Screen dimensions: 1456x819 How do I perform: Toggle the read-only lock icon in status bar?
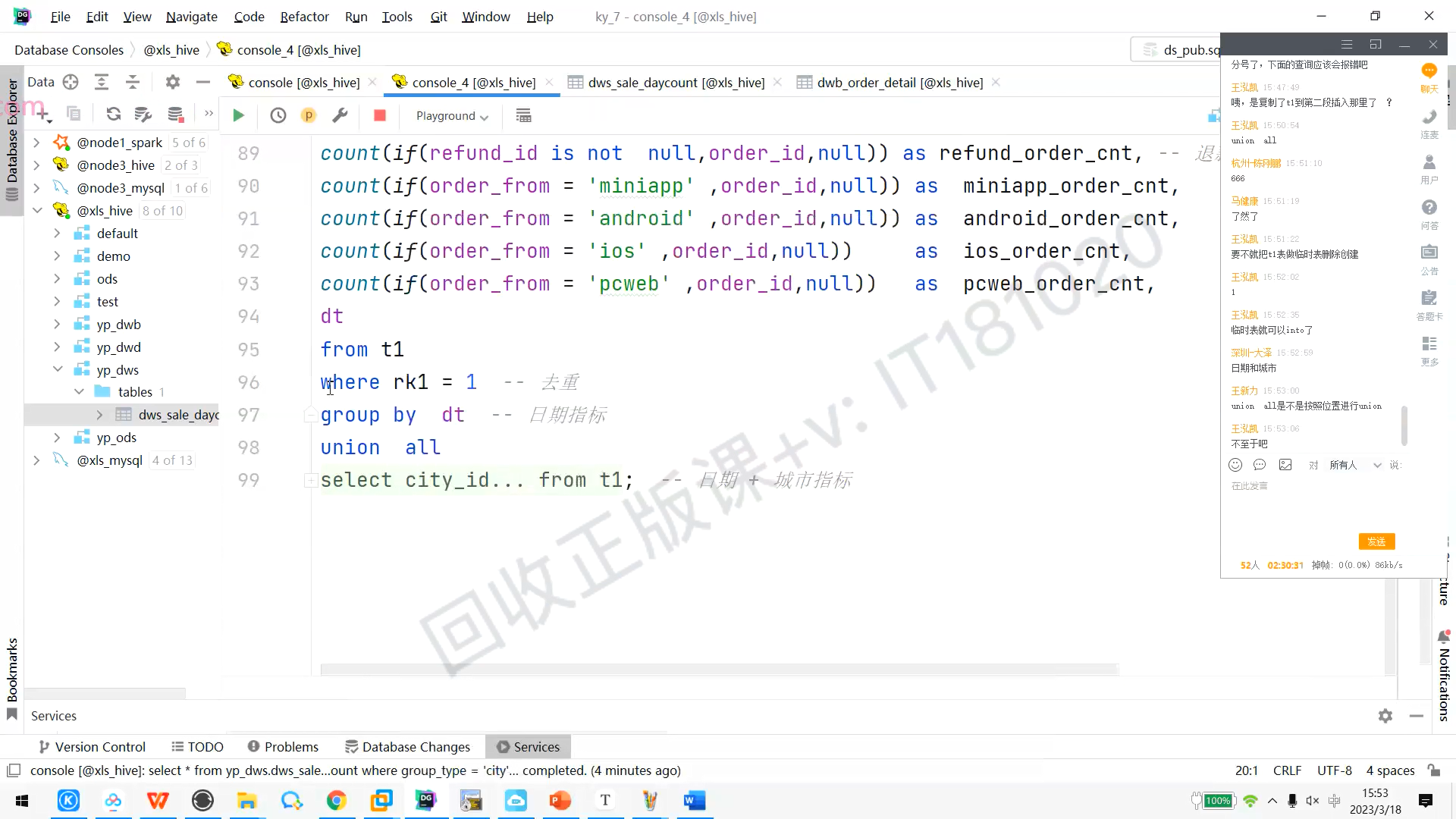(x=1434, y=770)
